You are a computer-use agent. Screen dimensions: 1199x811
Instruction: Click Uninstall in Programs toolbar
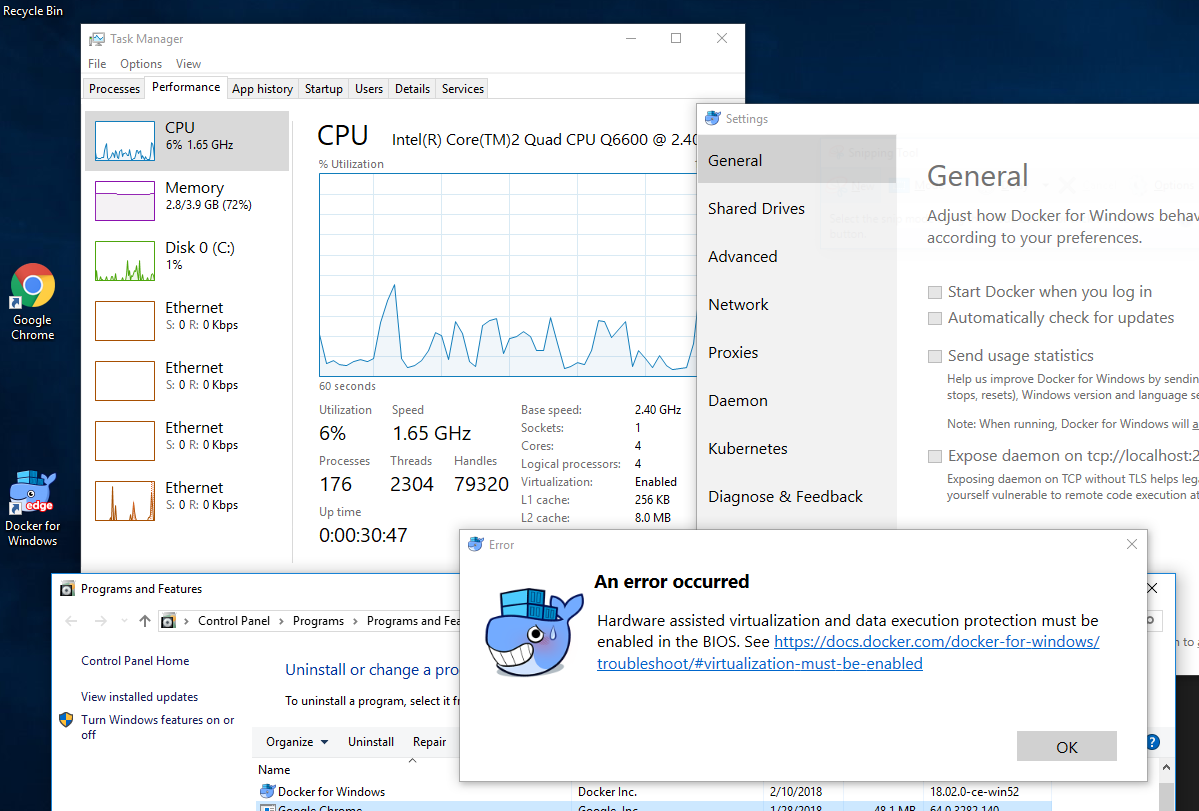371,741
